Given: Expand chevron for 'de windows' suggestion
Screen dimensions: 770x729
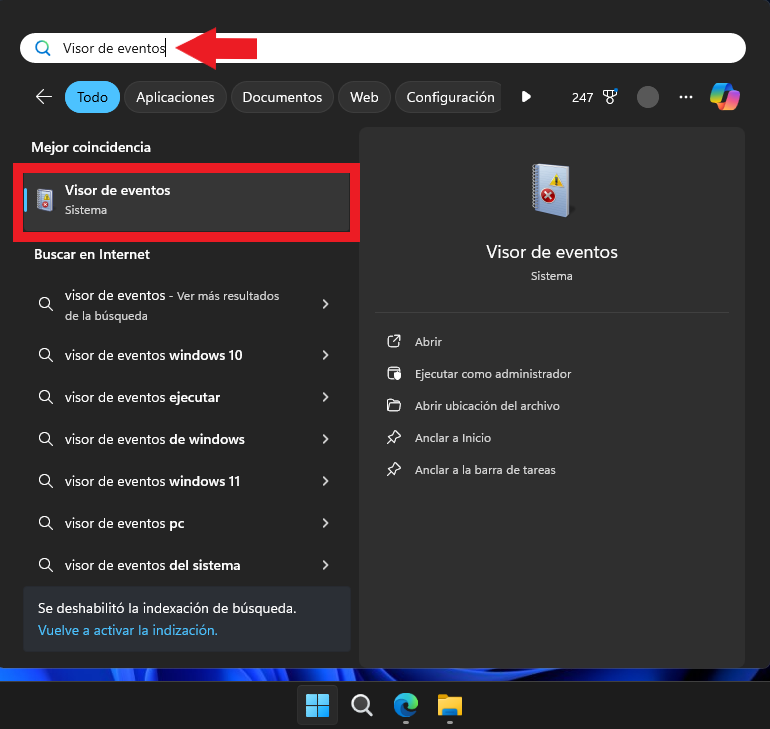Looking at the screenshot, I should (326, 439).
